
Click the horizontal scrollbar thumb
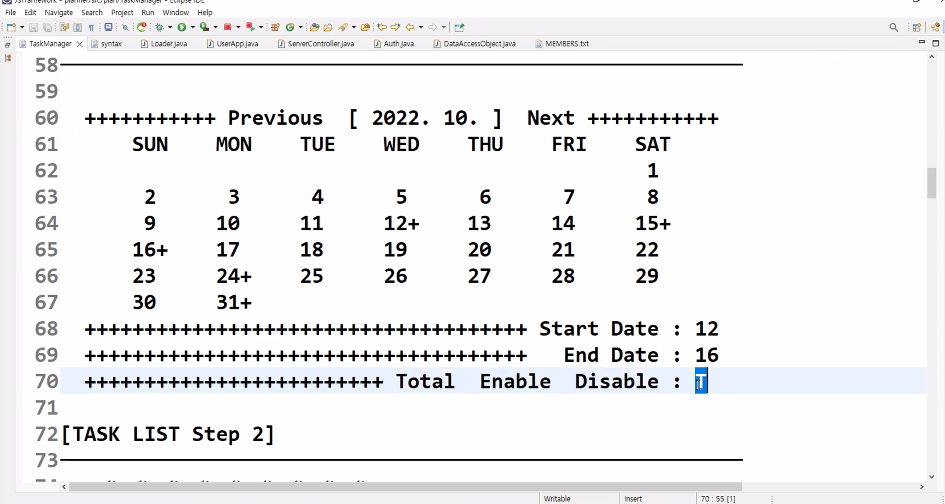(406, 487)
